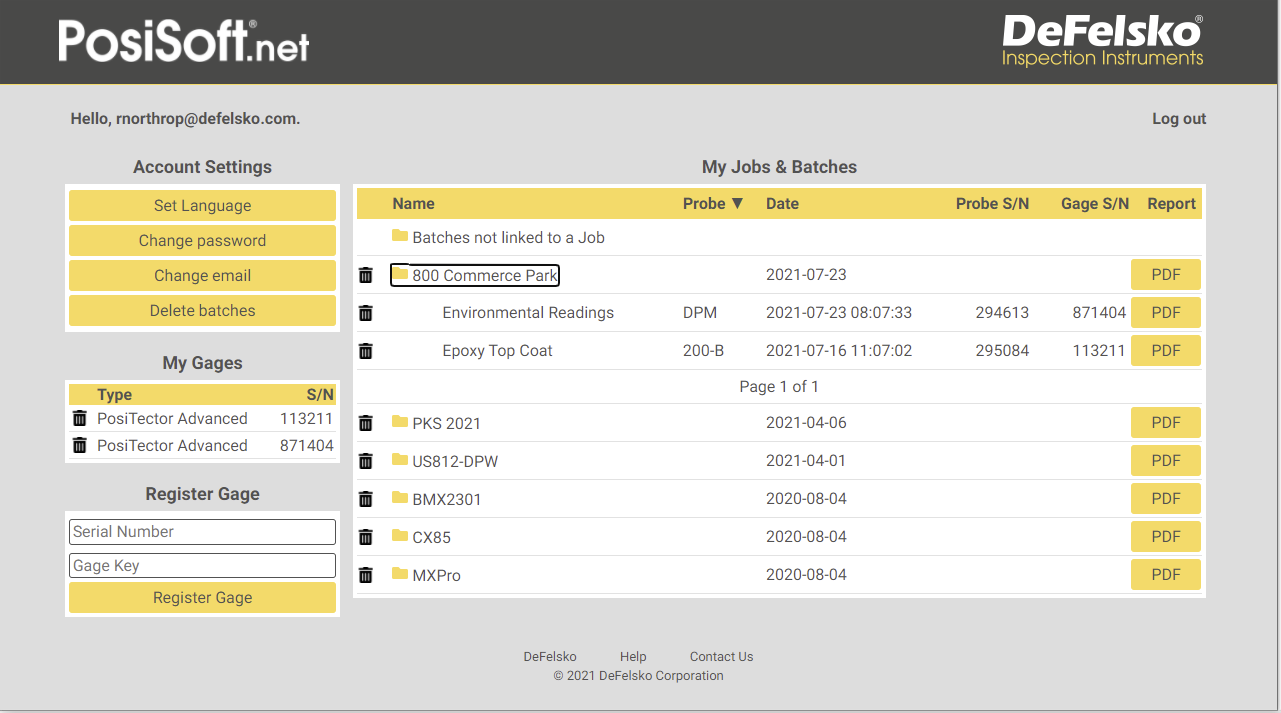Click trash icon beside MXPro job

point(366,575)
